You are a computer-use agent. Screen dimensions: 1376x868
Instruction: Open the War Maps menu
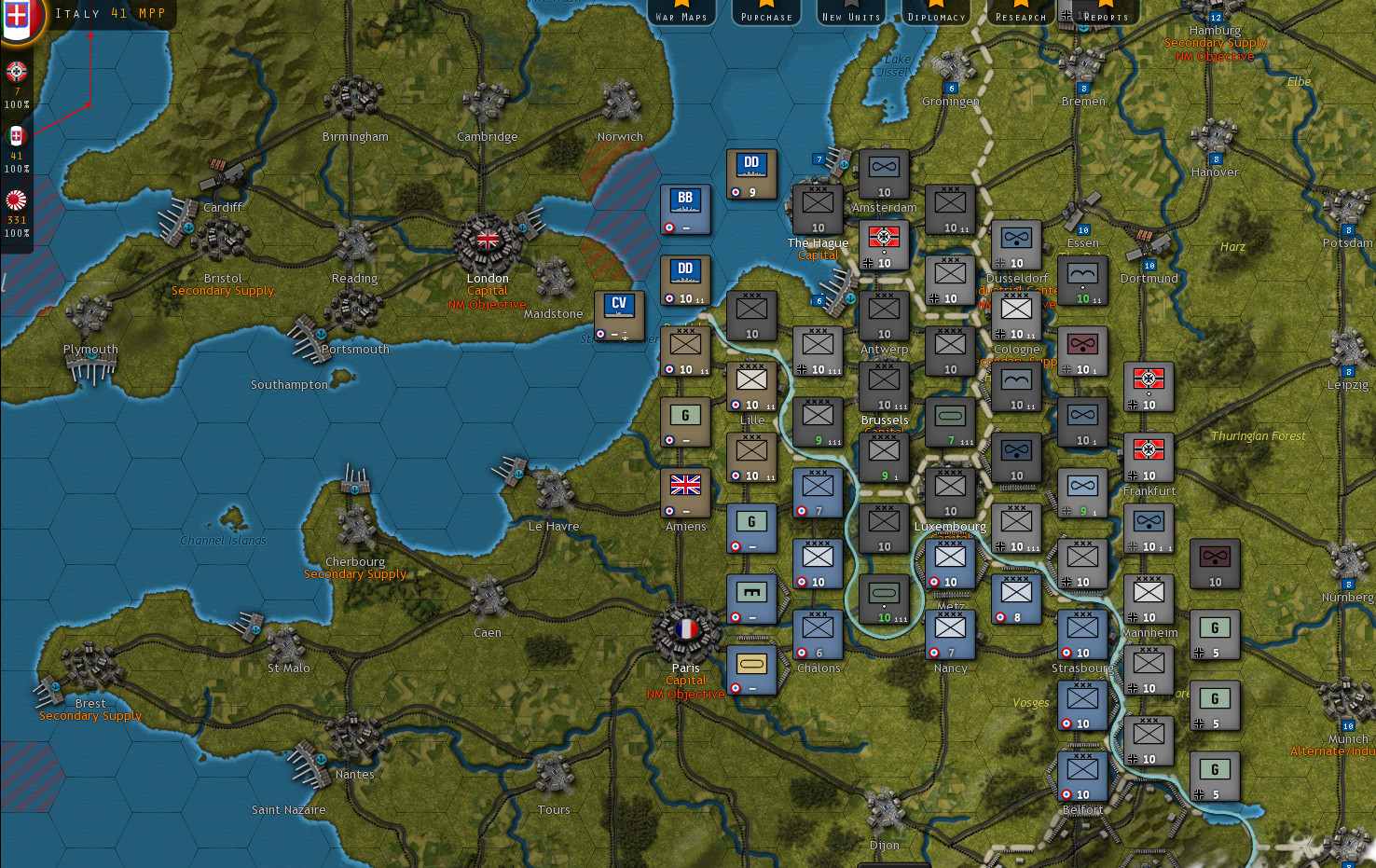pyautogui.click(x=681, y=13)
